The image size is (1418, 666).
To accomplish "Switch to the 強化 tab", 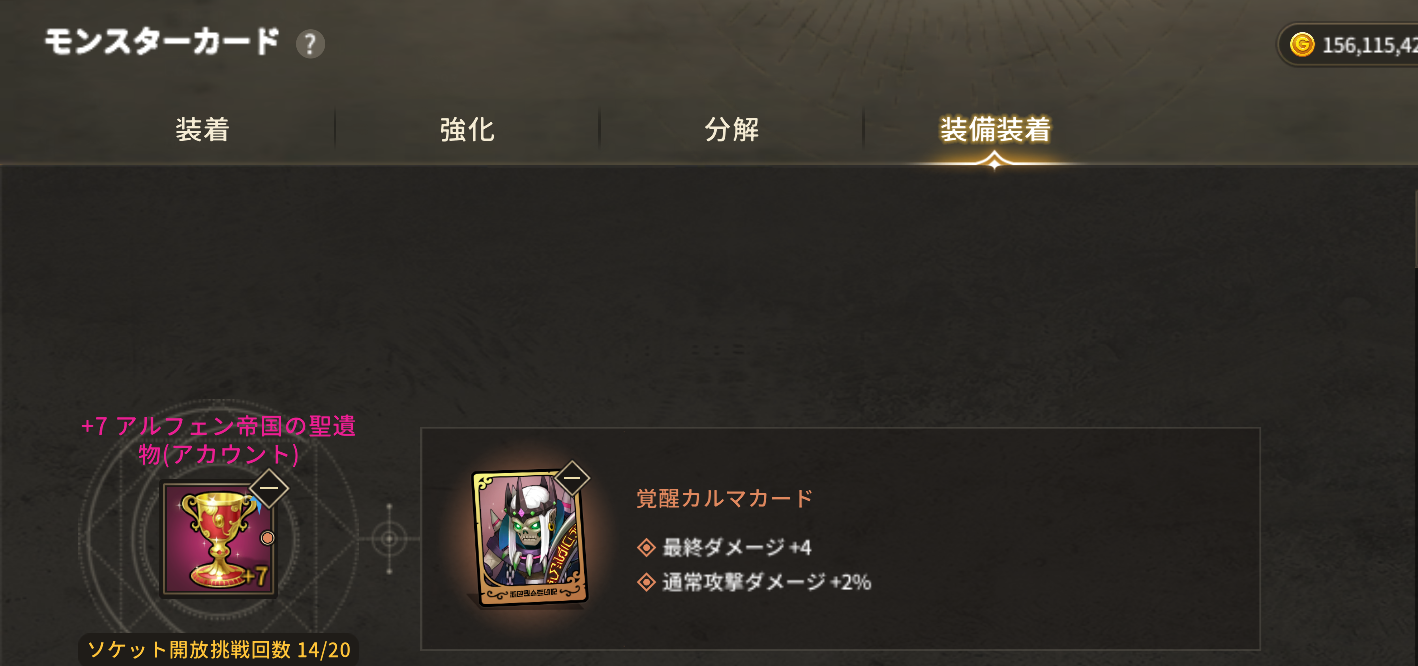I will pyautogui.click(x=467, y=130).
